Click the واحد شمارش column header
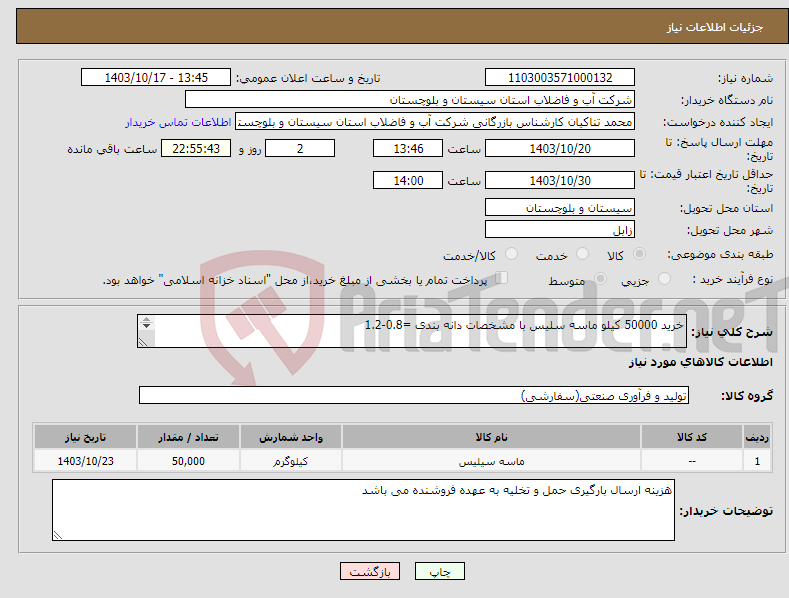 pos(291,436)
